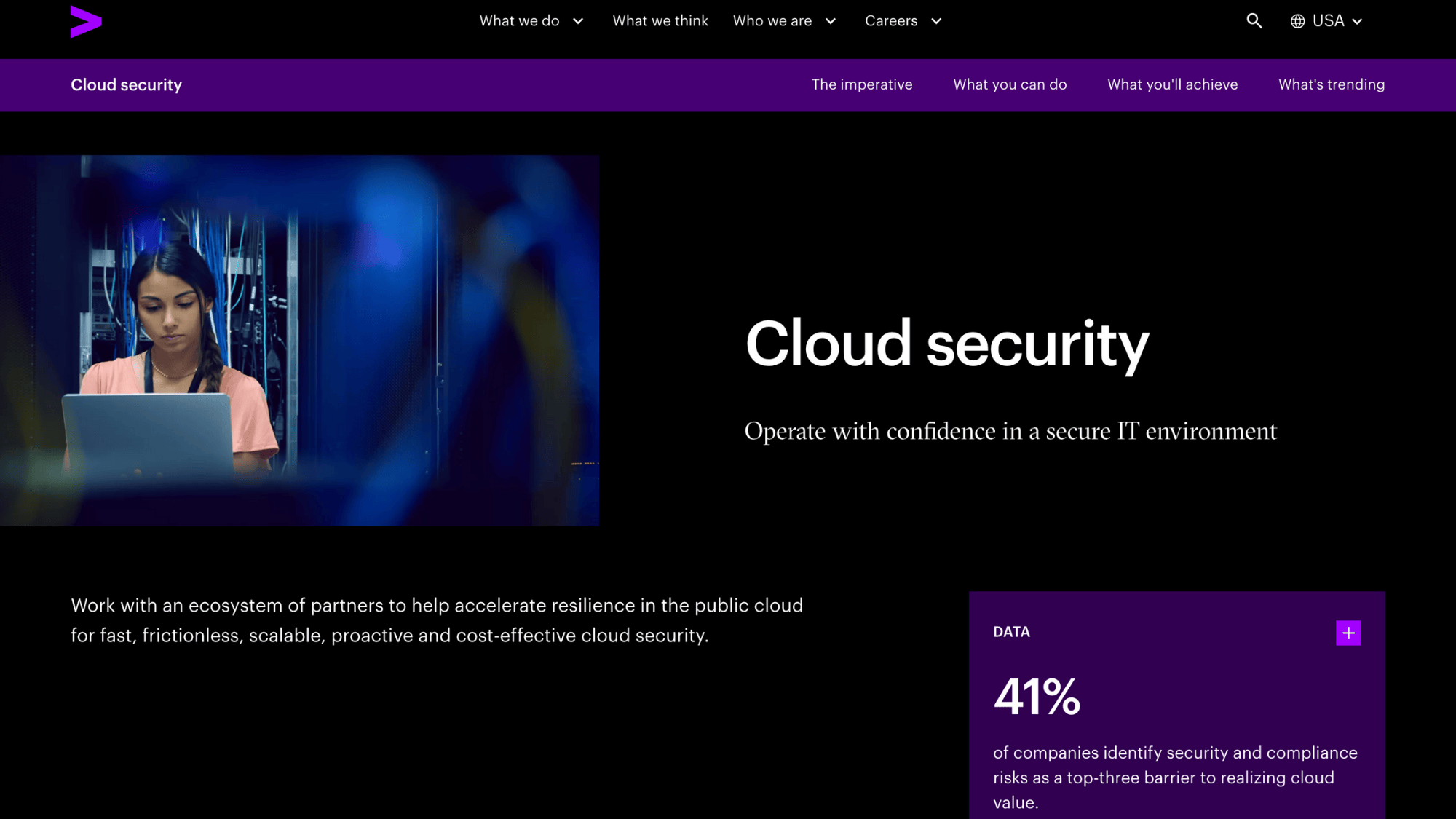Viewport: 1456px width, 819px height.
Task: Expand the Careers dropdown
Action: click(x=890, y=21)
